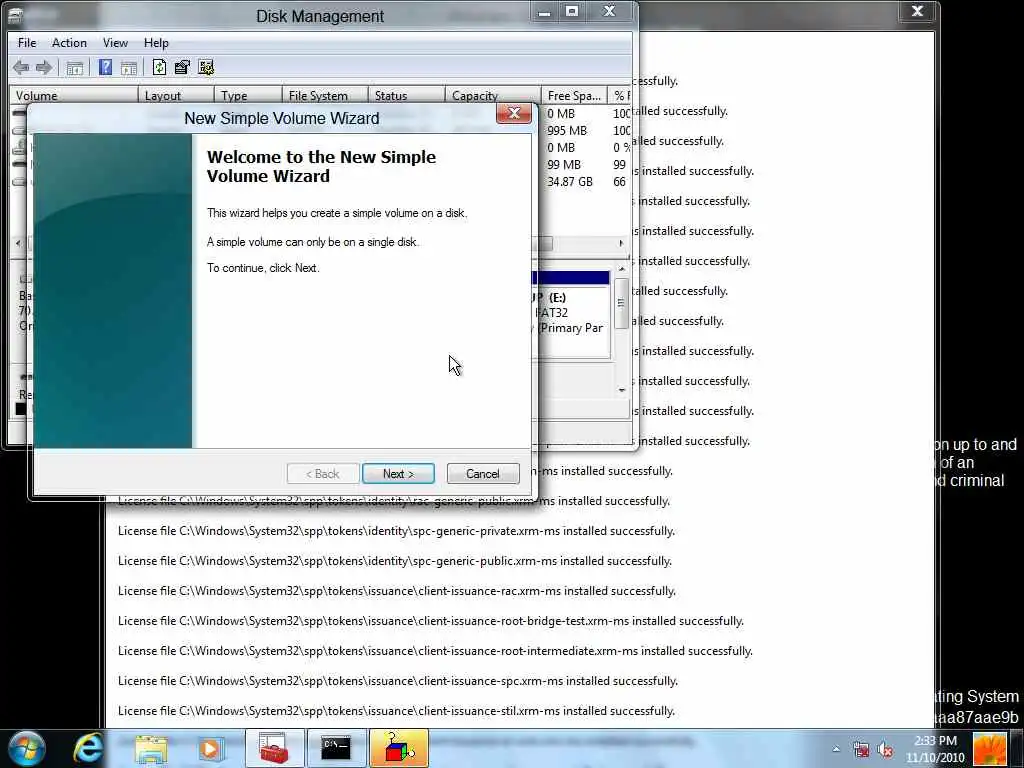Click the client-issuance-spc.xrm-ms license line
The image size is (1024, 768).
398,680
